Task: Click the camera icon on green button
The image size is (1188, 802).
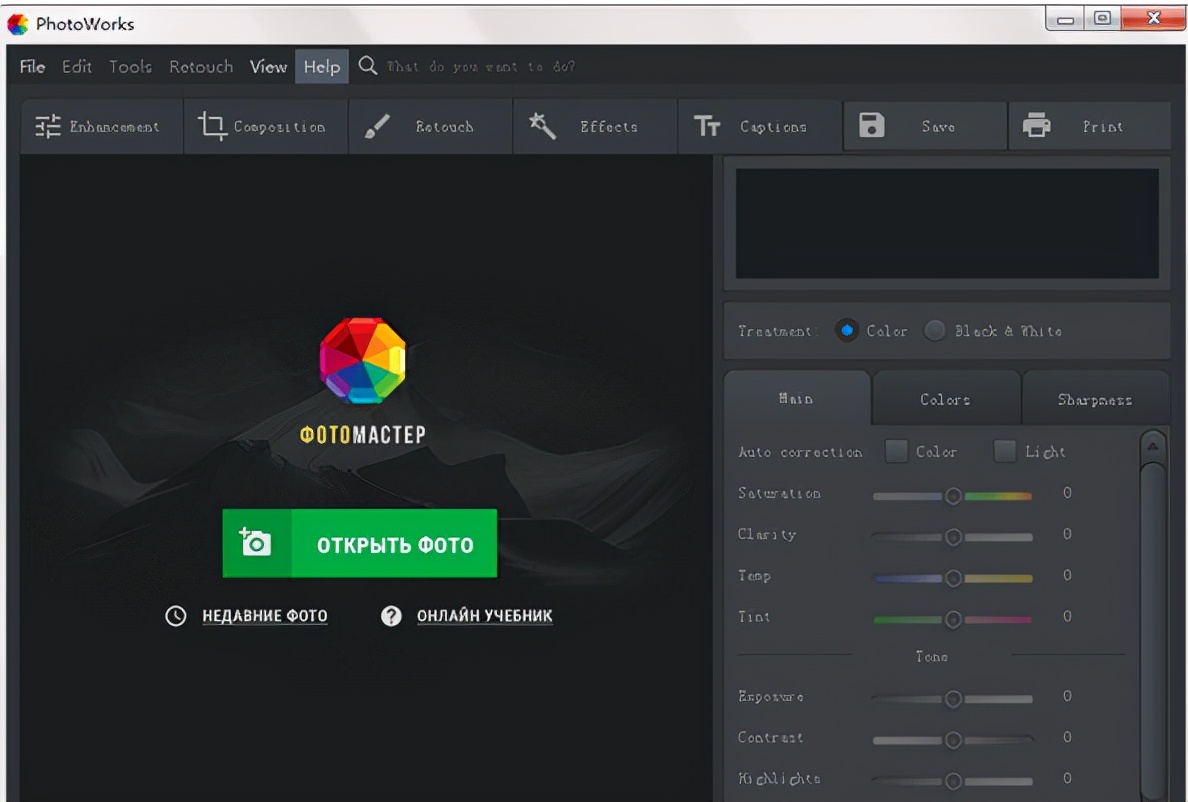Action: [x=255, y=542]
